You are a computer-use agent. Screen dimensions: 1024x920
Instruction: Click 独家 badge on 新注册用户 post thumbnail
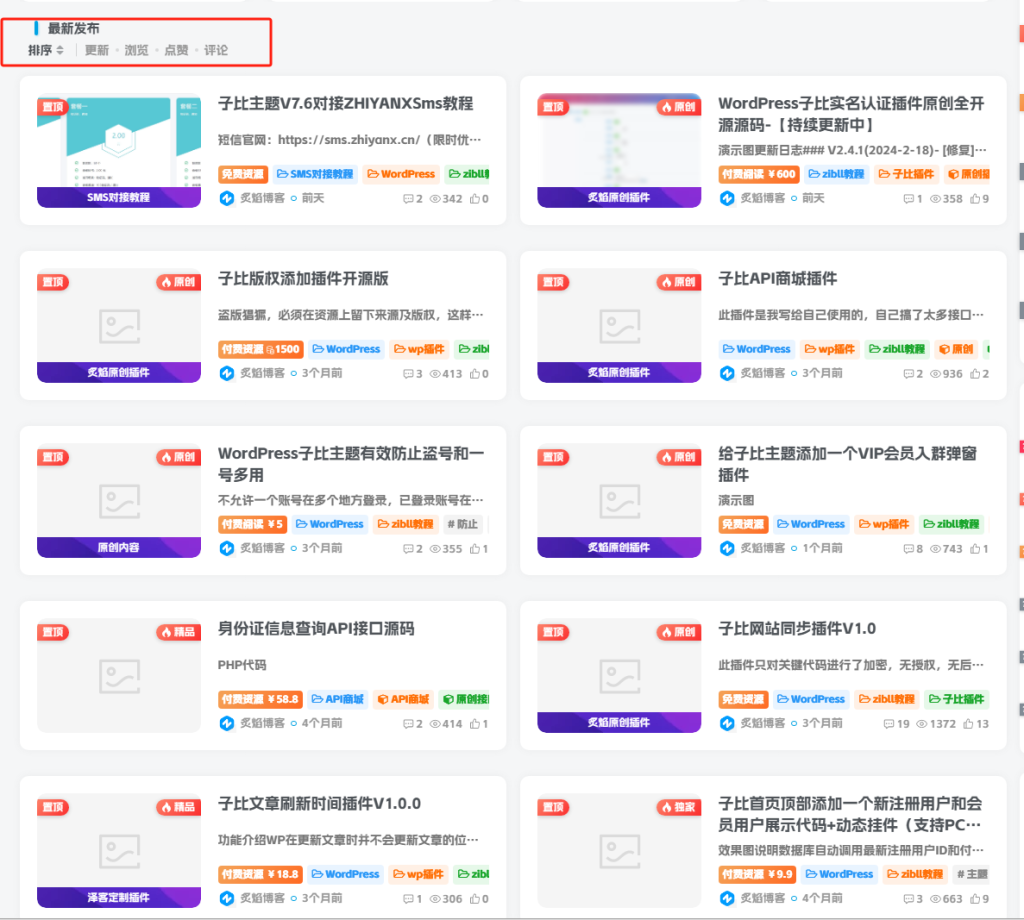(679, 807)
